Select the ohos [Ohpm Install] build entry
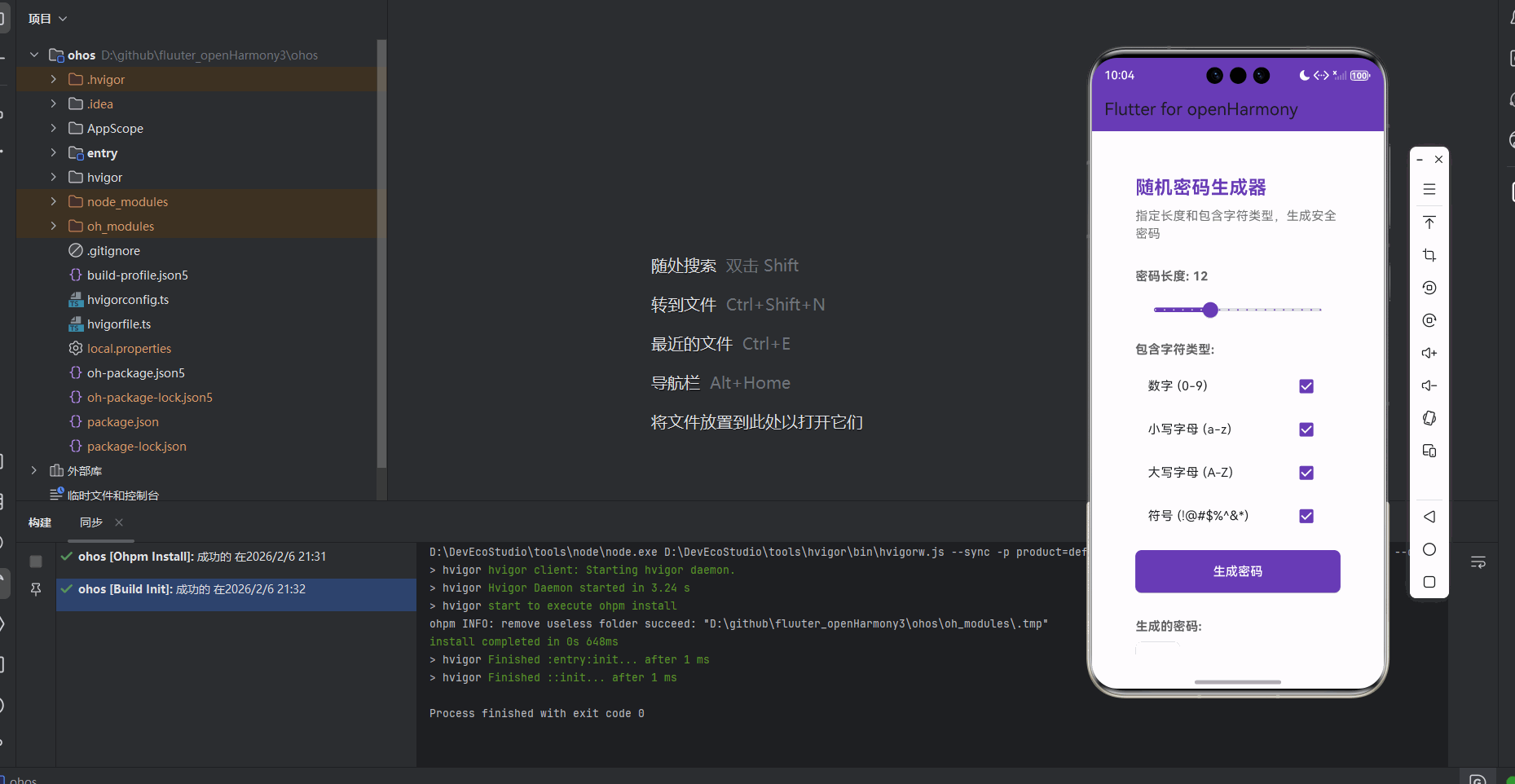 [236, 557]
